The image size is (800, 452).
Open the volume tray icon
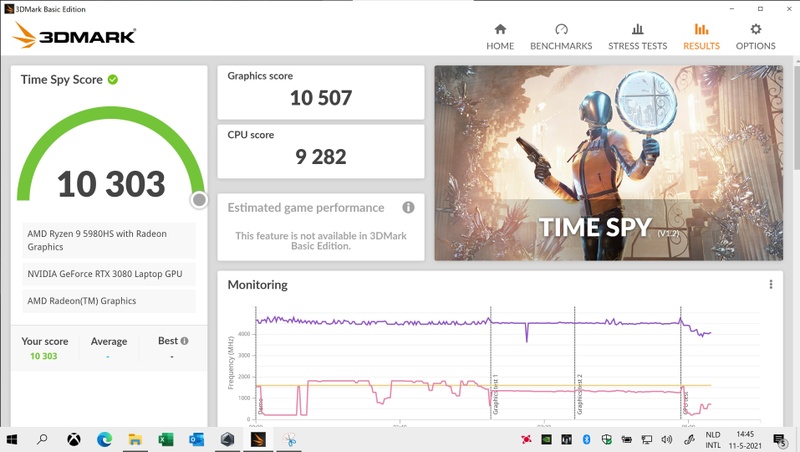[666, 439]
